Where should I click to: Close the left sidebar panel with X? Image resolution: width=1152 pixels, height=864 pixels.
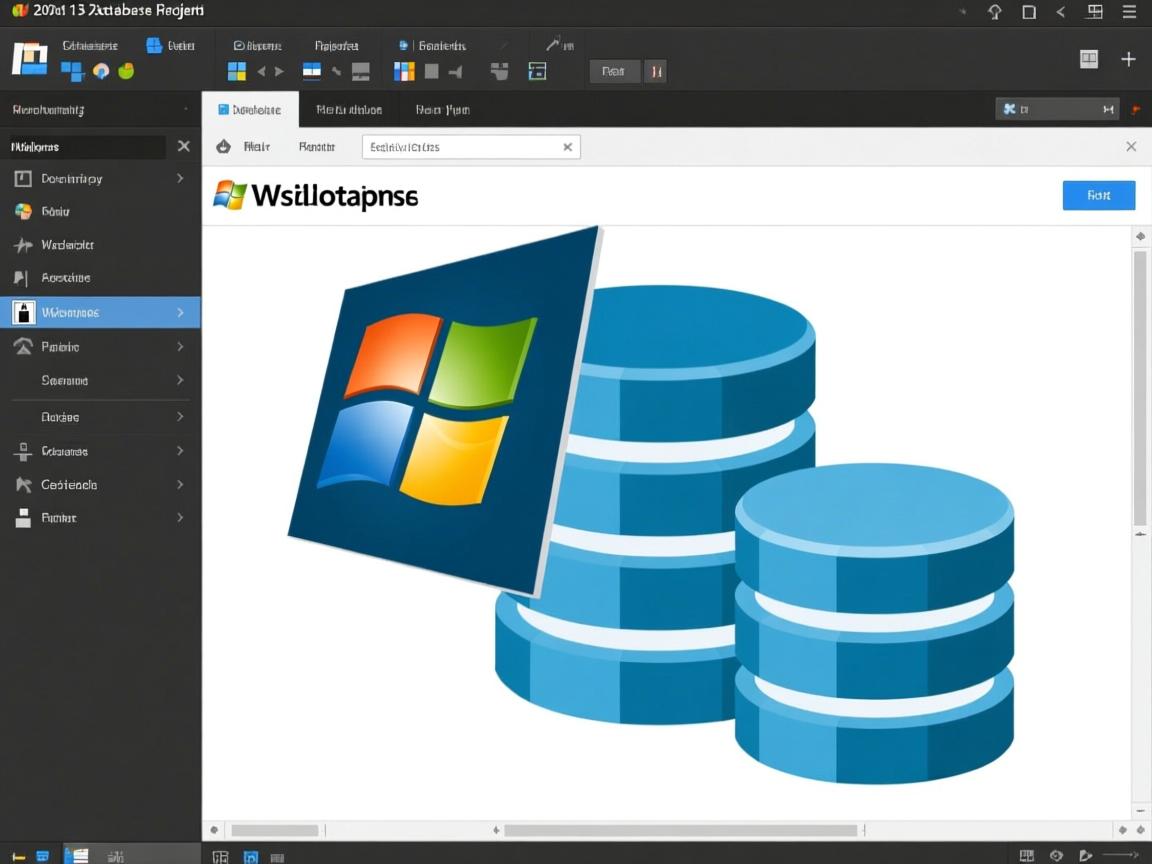(x=184, y=146)
